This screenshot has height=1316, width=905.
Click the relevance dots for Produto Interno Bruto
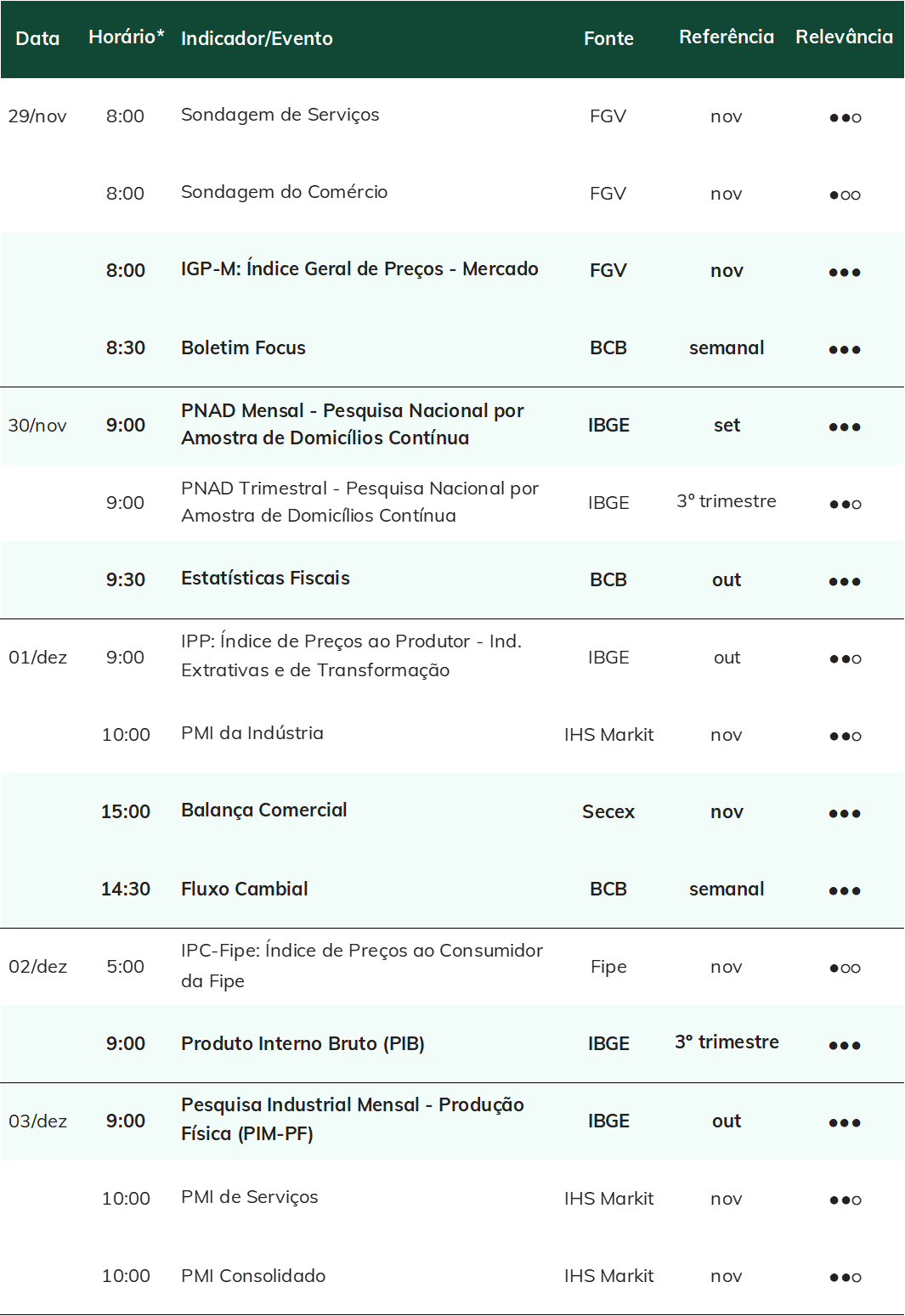(845, 1046)
